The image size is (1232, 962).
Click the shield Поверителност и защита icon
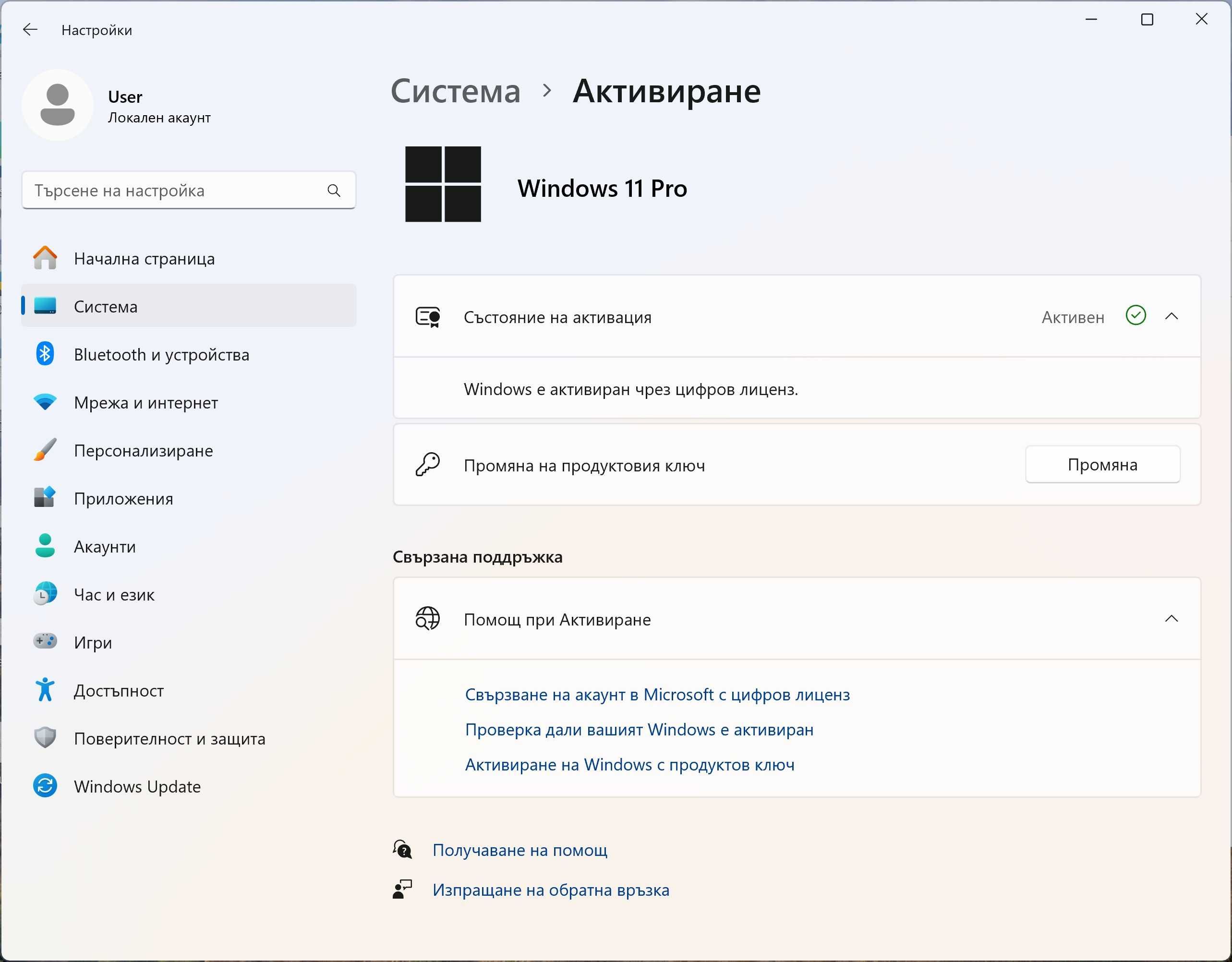[45, 737]
